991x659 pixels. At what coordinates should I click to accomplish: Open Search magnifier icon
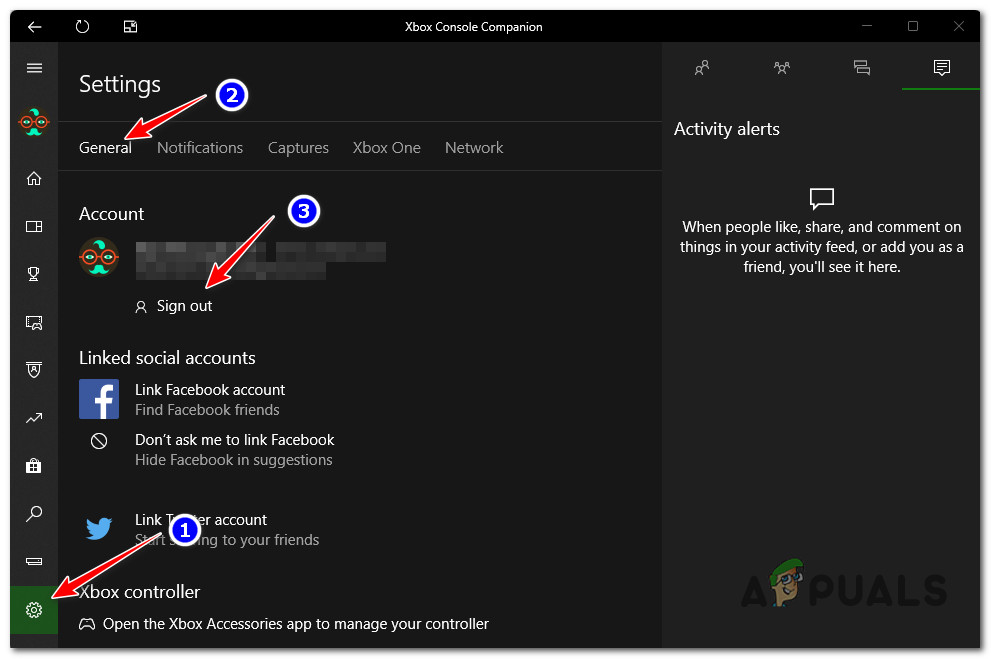click(34, 513)
